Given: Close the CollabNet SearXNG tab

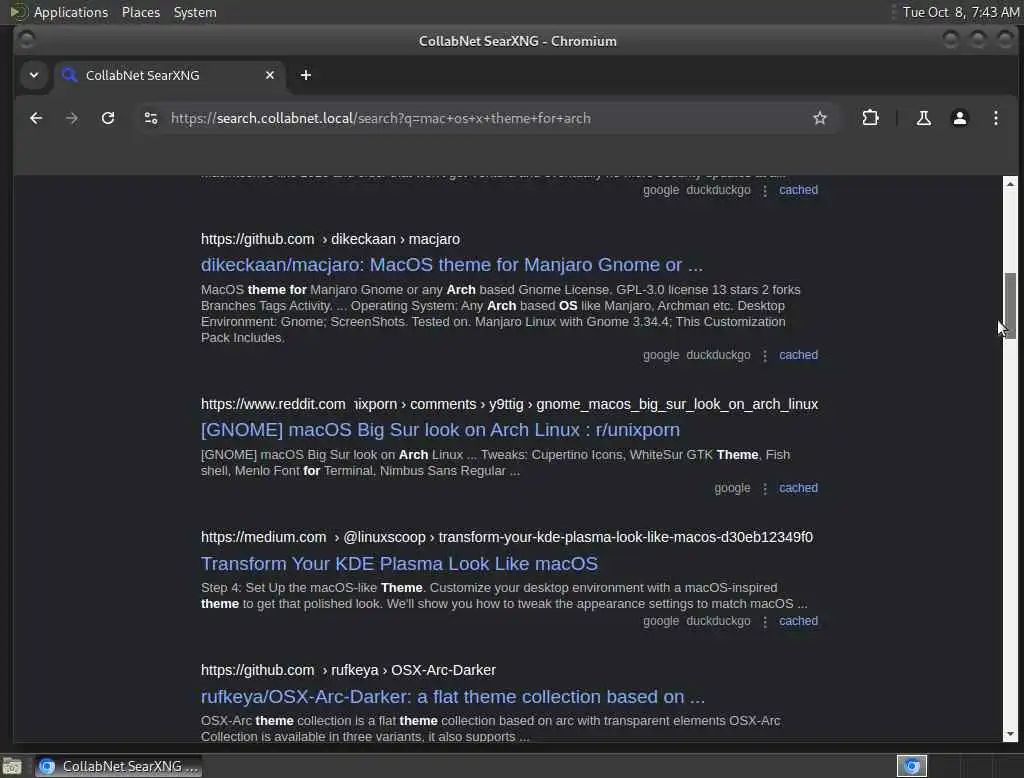Looking at the screenshot, I should pyautogui.click(x=270, y=75).
